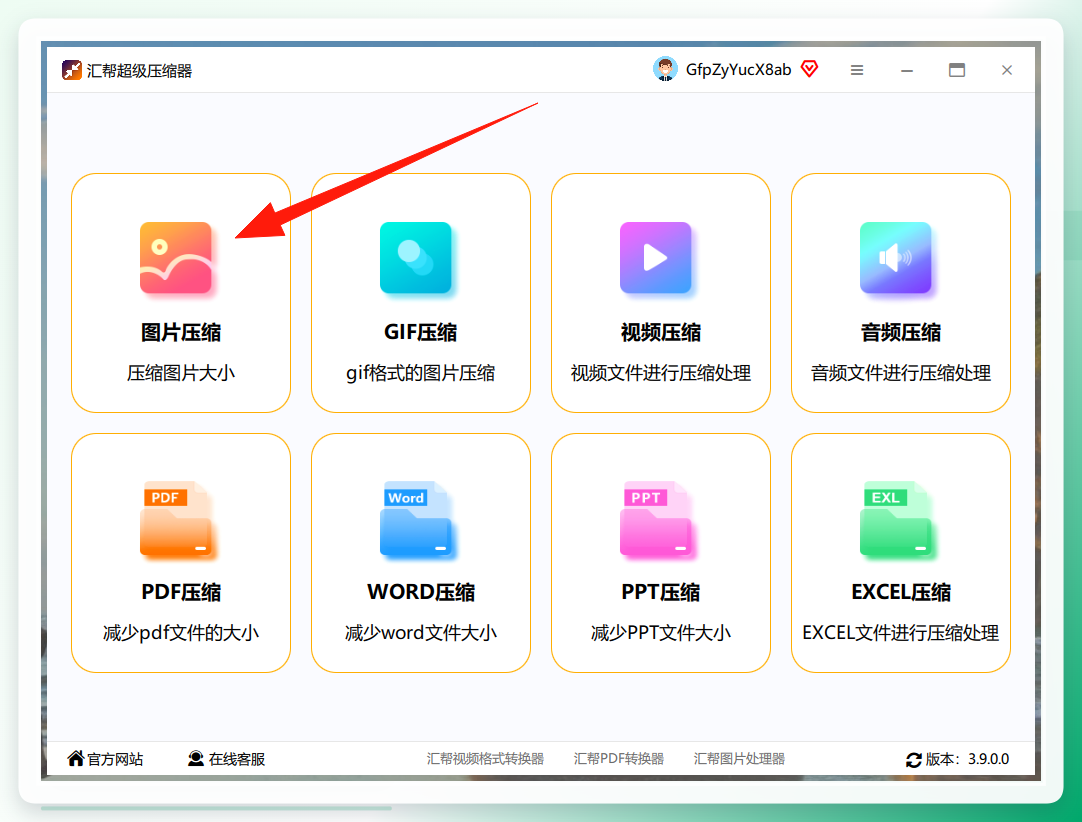Click the 音频文件进行压缩处理 description
Screen dimensions: 1082x822
coord(901,373)
